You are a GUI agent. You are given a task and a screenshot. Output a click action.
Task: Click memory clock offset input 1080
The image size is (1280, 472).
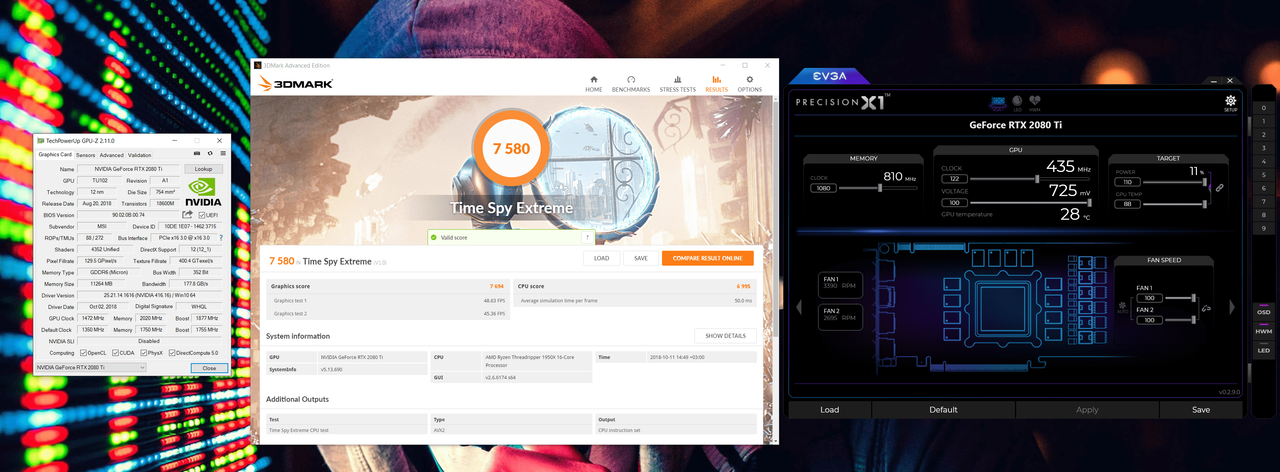click(823, 188)
